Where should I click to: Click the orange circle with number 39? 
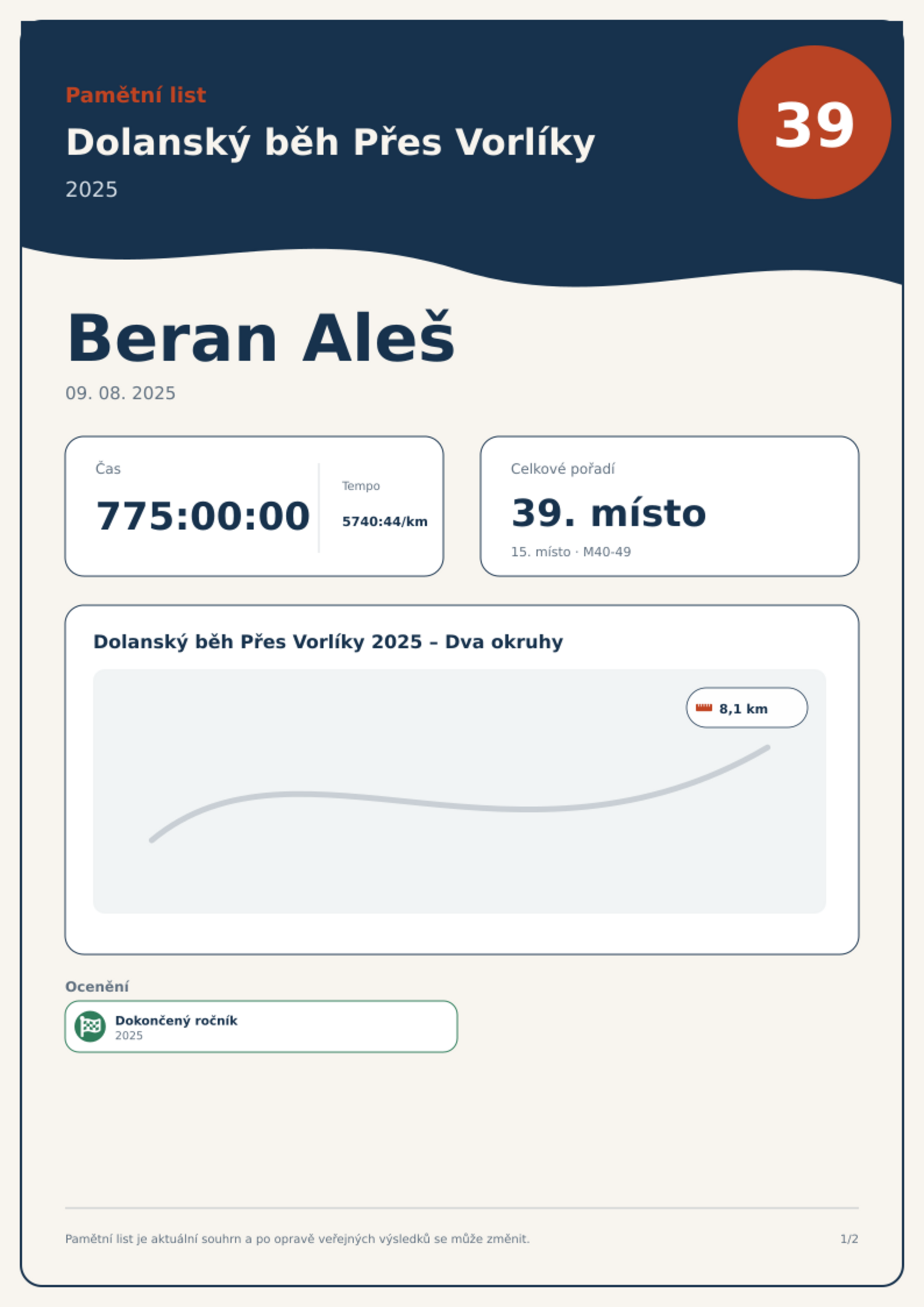point(814,122)
